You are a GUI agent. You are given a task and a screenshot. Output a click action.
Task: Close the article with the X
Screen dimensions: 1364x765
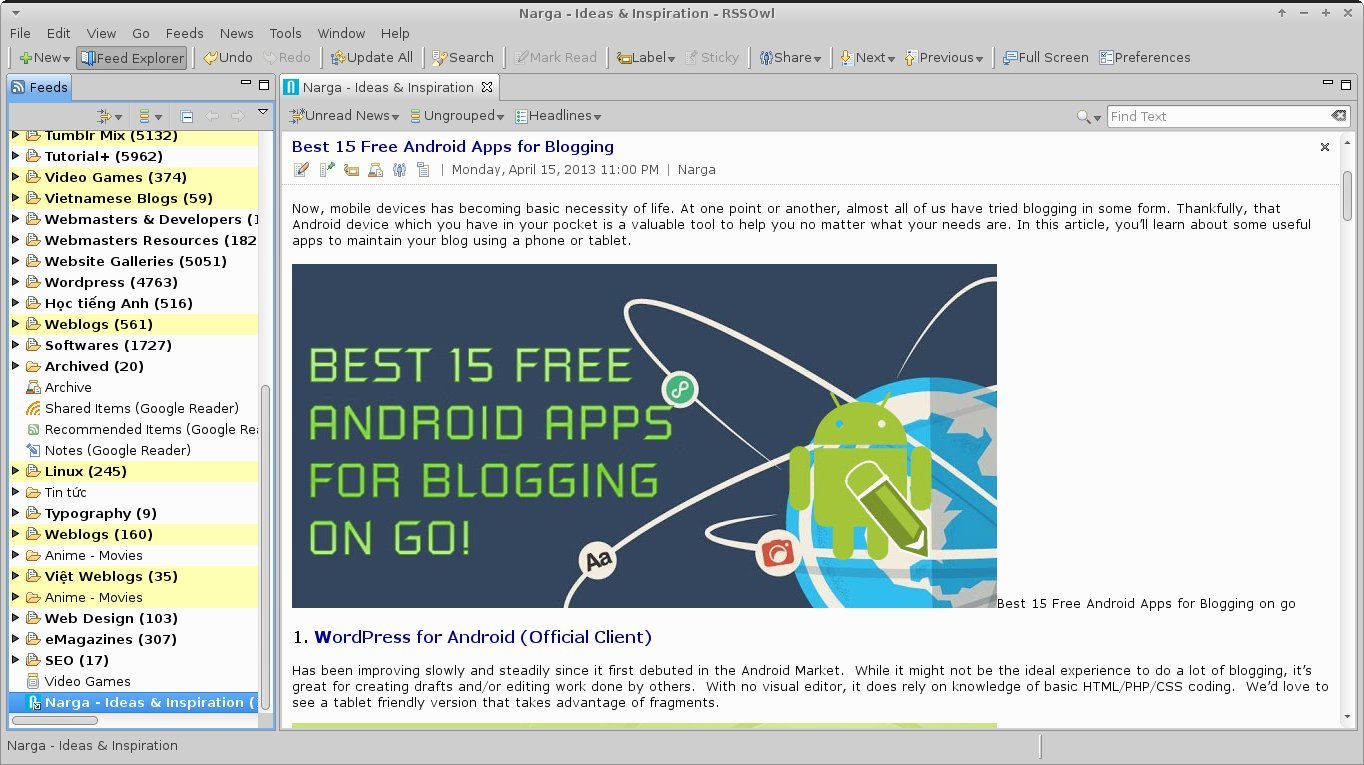pos(1325,147)
